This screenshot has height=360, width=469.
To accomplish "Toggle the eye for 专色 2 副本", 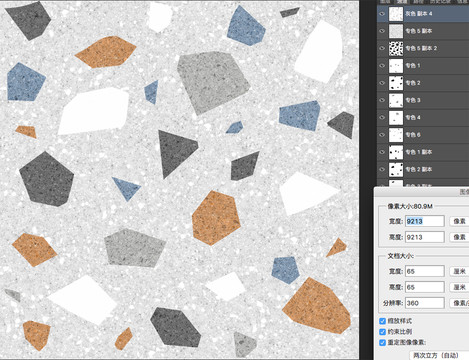I will point(382,169).
